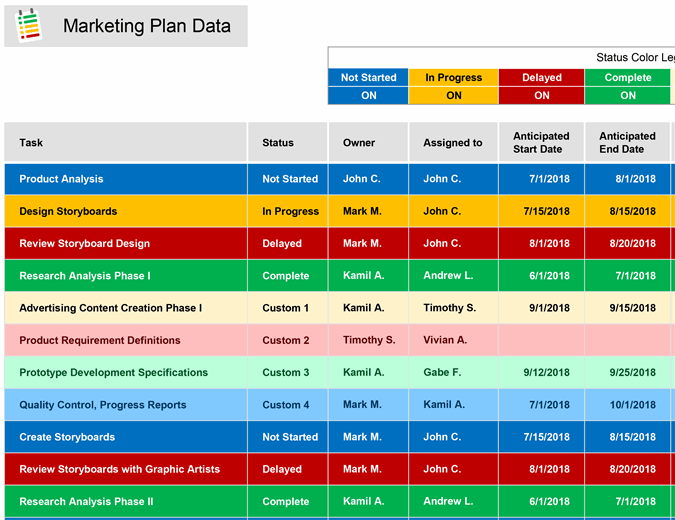
Task: Click the 9/25/2018 end date cell
Action: [632, 373]
